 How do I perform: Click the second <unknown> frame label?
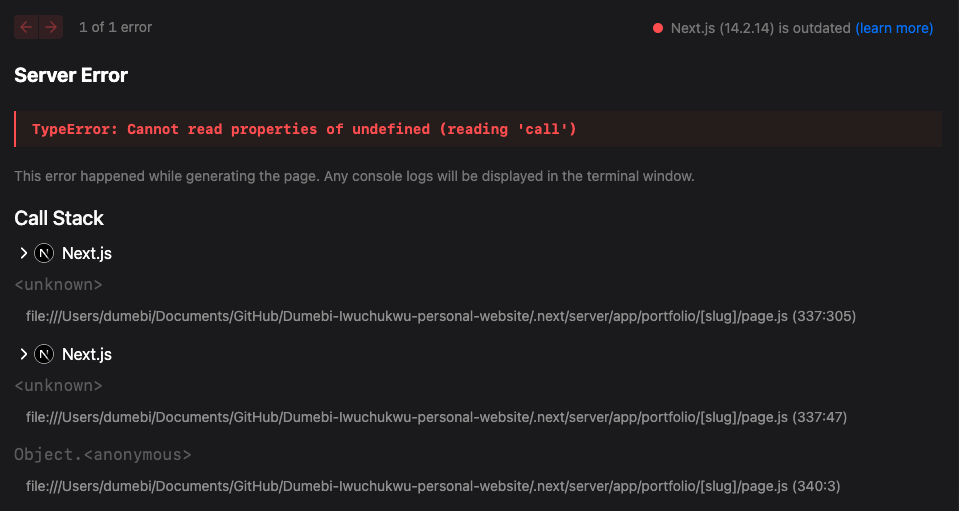point(58,386)
